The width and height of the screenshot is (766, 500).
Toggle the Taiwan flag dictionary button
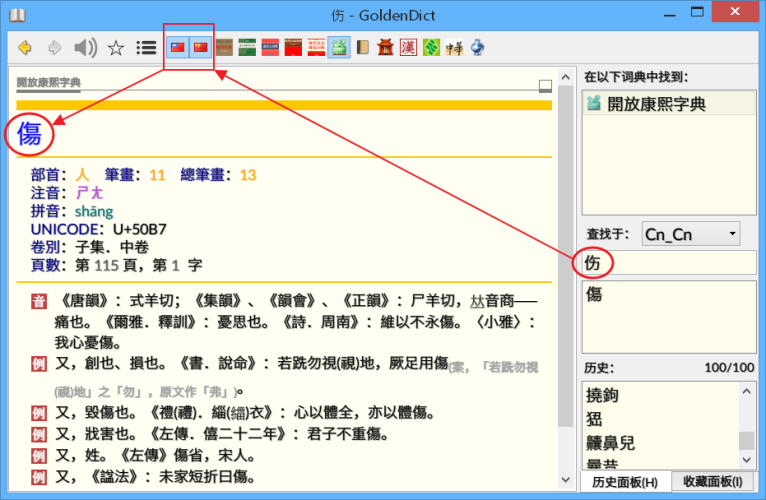[x=177, y=48]
